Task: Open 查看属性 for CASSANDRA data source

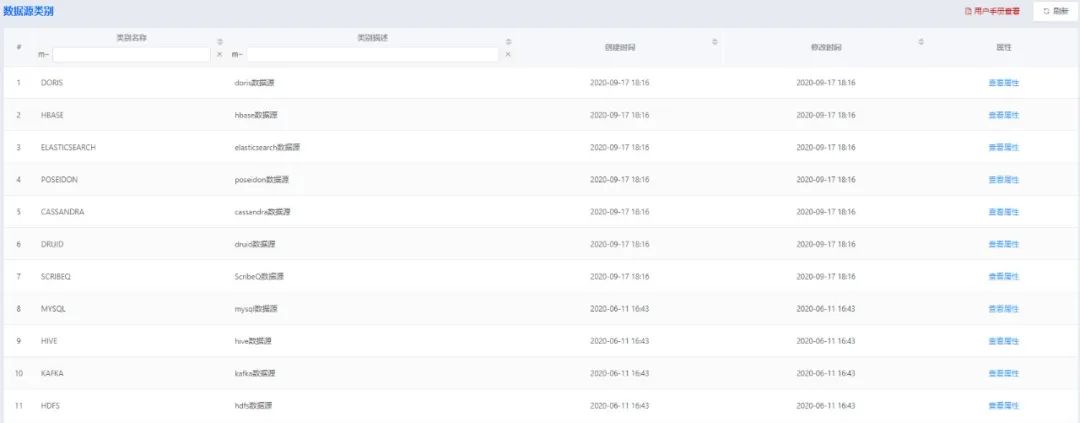Action: (x=1003, y=212)
